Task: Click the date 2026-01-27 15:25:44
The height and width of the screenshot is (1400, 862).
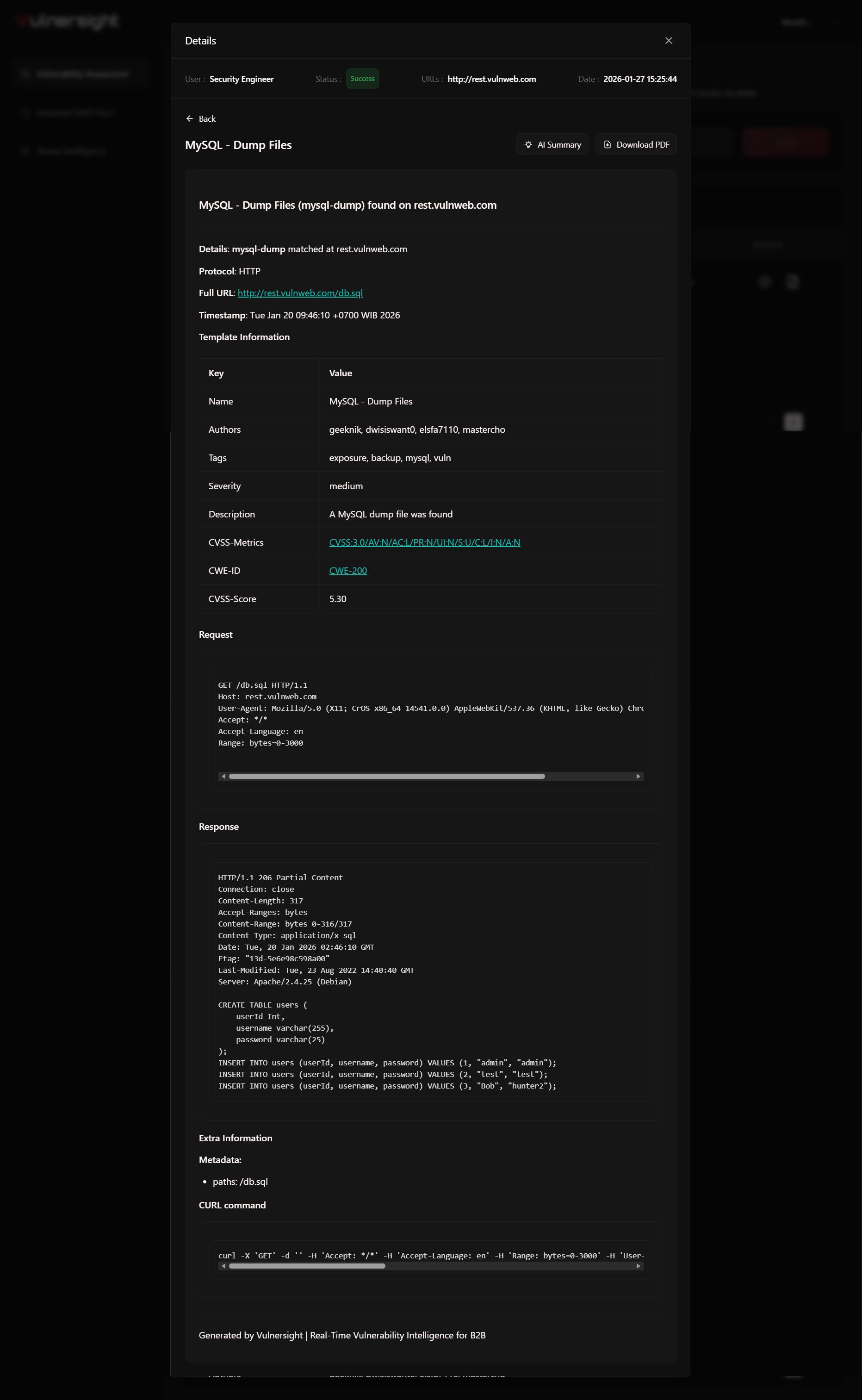Action: point(639,79)
